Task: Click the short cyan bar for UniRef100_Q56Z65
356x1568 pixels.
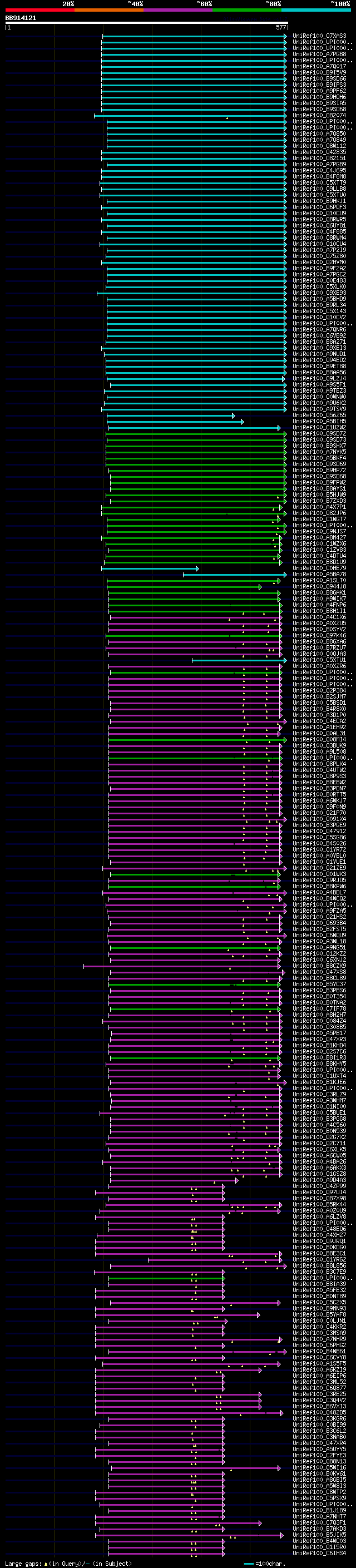Action: pyautogui.click(x=171, y=415)
